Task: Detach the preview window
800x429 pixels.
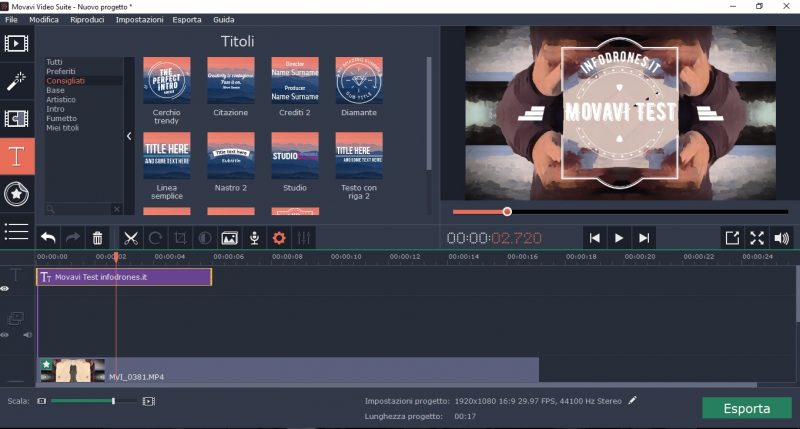Action: pos(732,238)
